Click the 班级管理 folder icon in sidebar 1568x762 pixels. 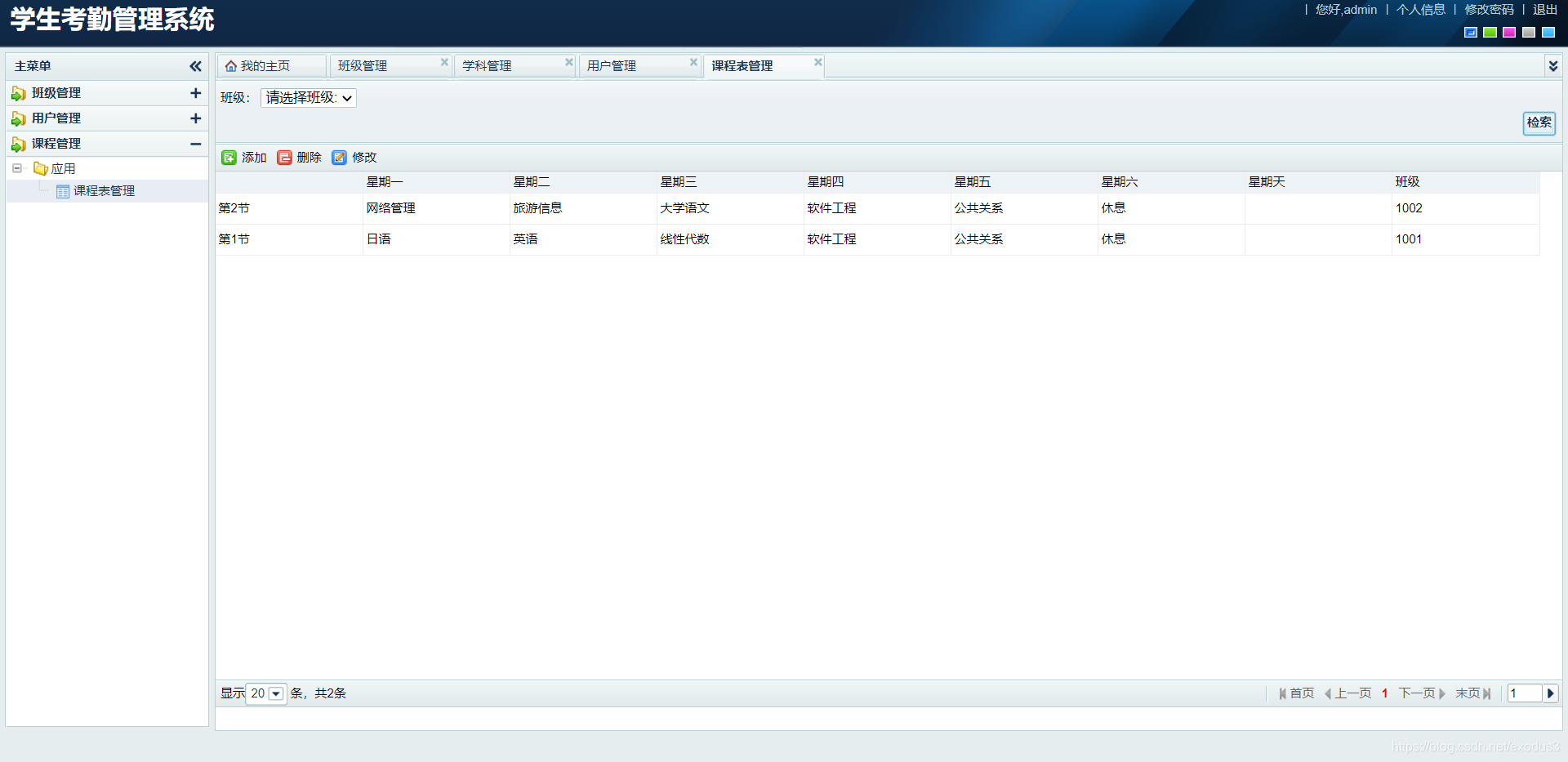tap(18, 94)
